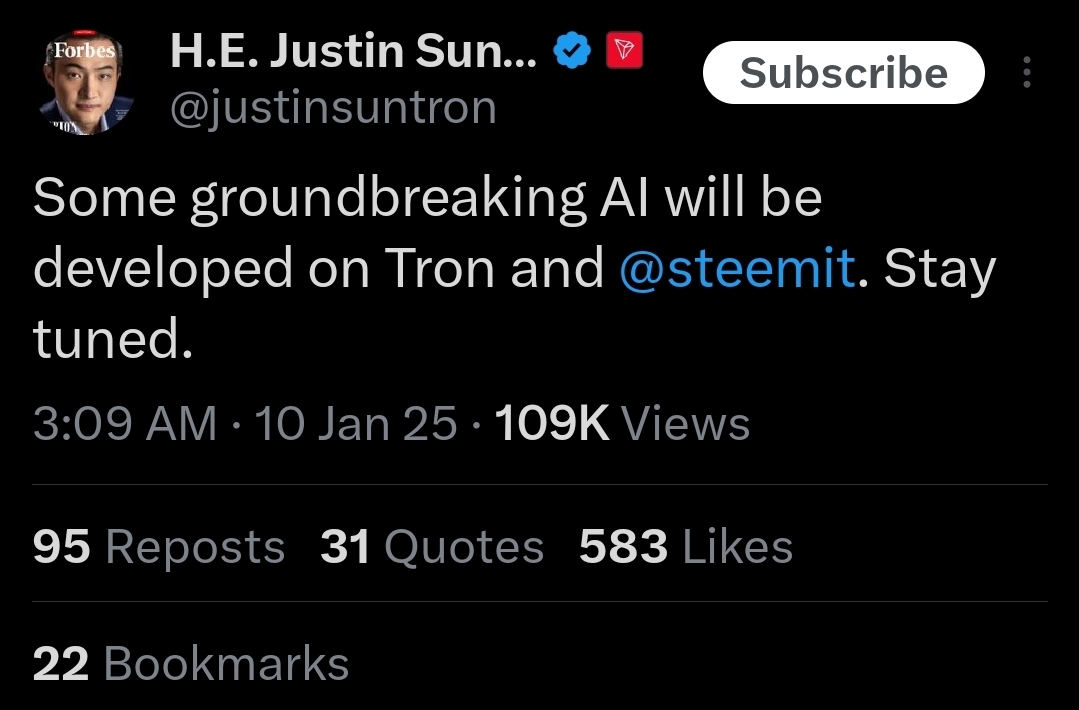Click the word Reposts
The width and height of the screenshot is (1079, 710).
tap(195, 548)
